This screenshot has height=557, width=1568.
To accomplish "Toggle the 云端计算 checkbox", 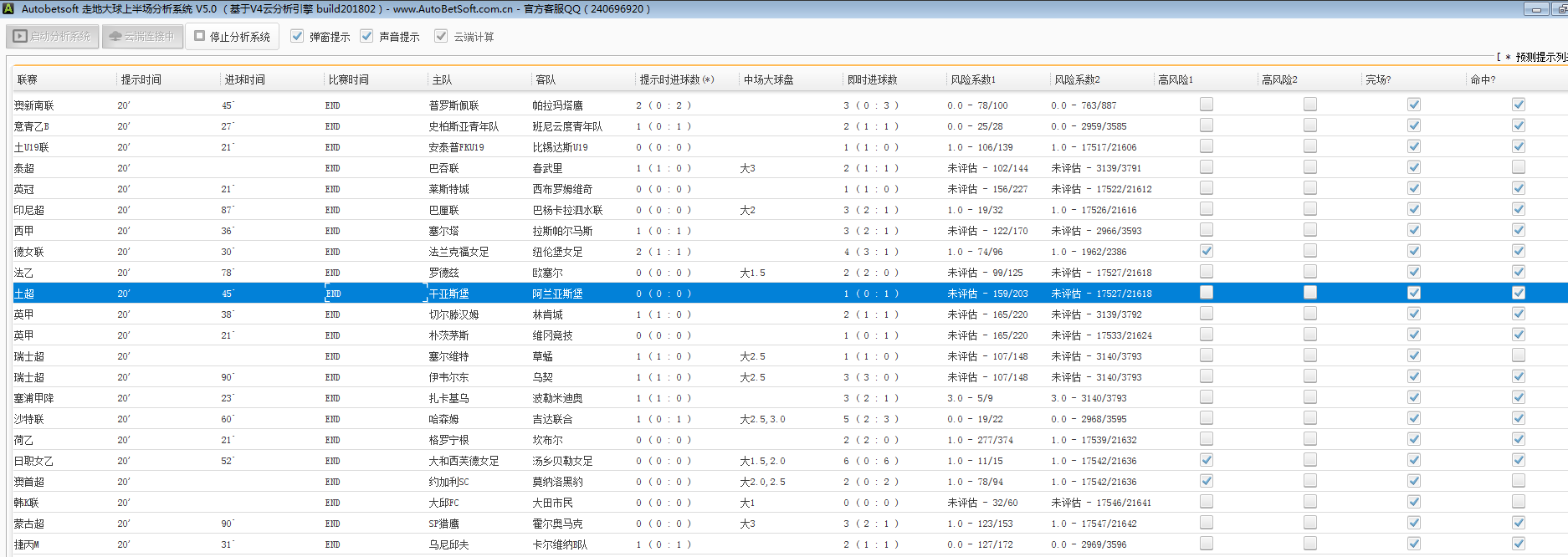I will tap(441, 36).
